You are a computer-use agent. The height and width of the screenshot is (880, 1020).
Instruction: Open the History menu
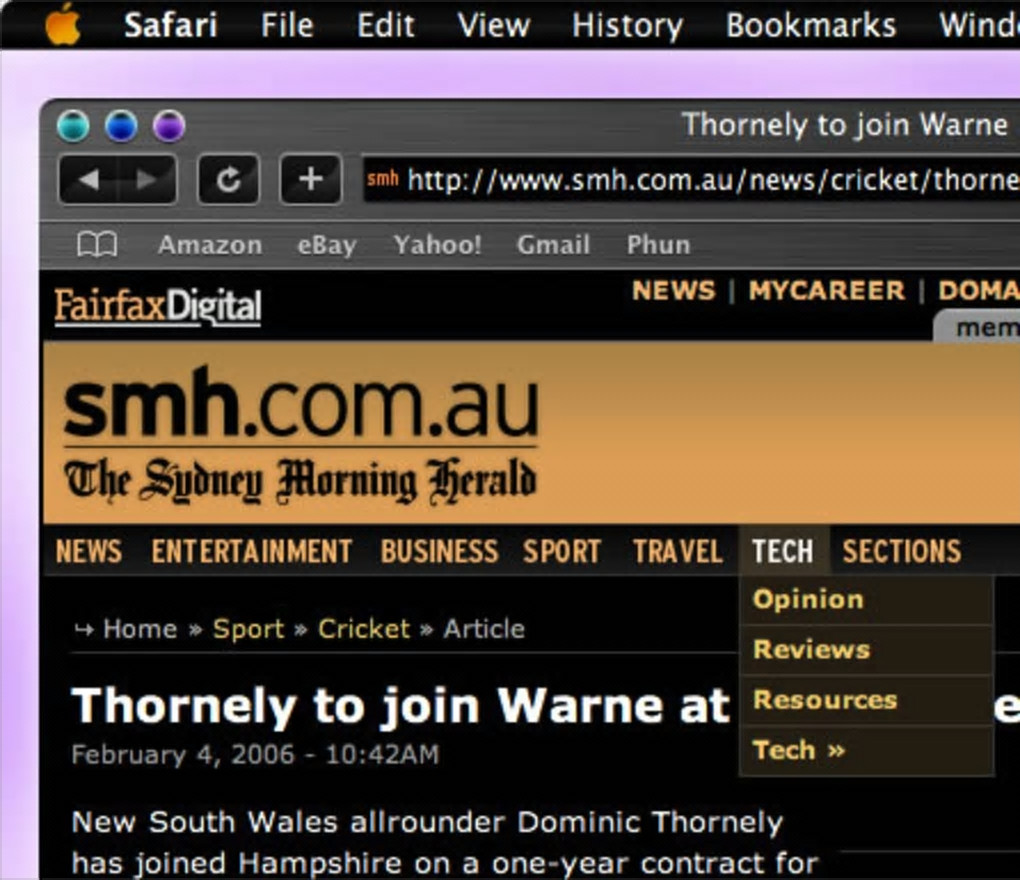pyautogui.click(x=627, y=25)
